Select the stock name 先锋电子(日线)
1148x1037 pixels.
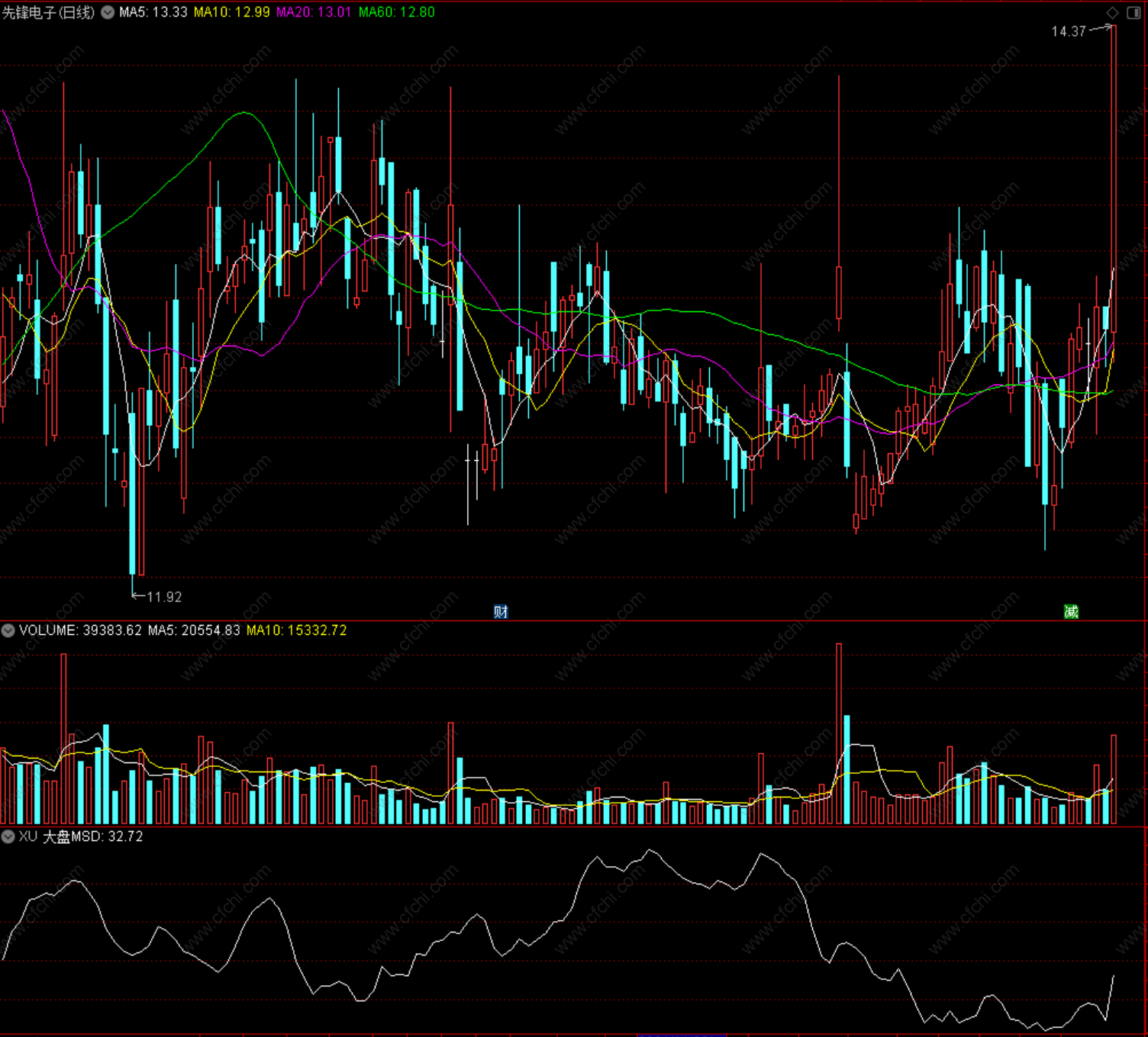(49, 12)
